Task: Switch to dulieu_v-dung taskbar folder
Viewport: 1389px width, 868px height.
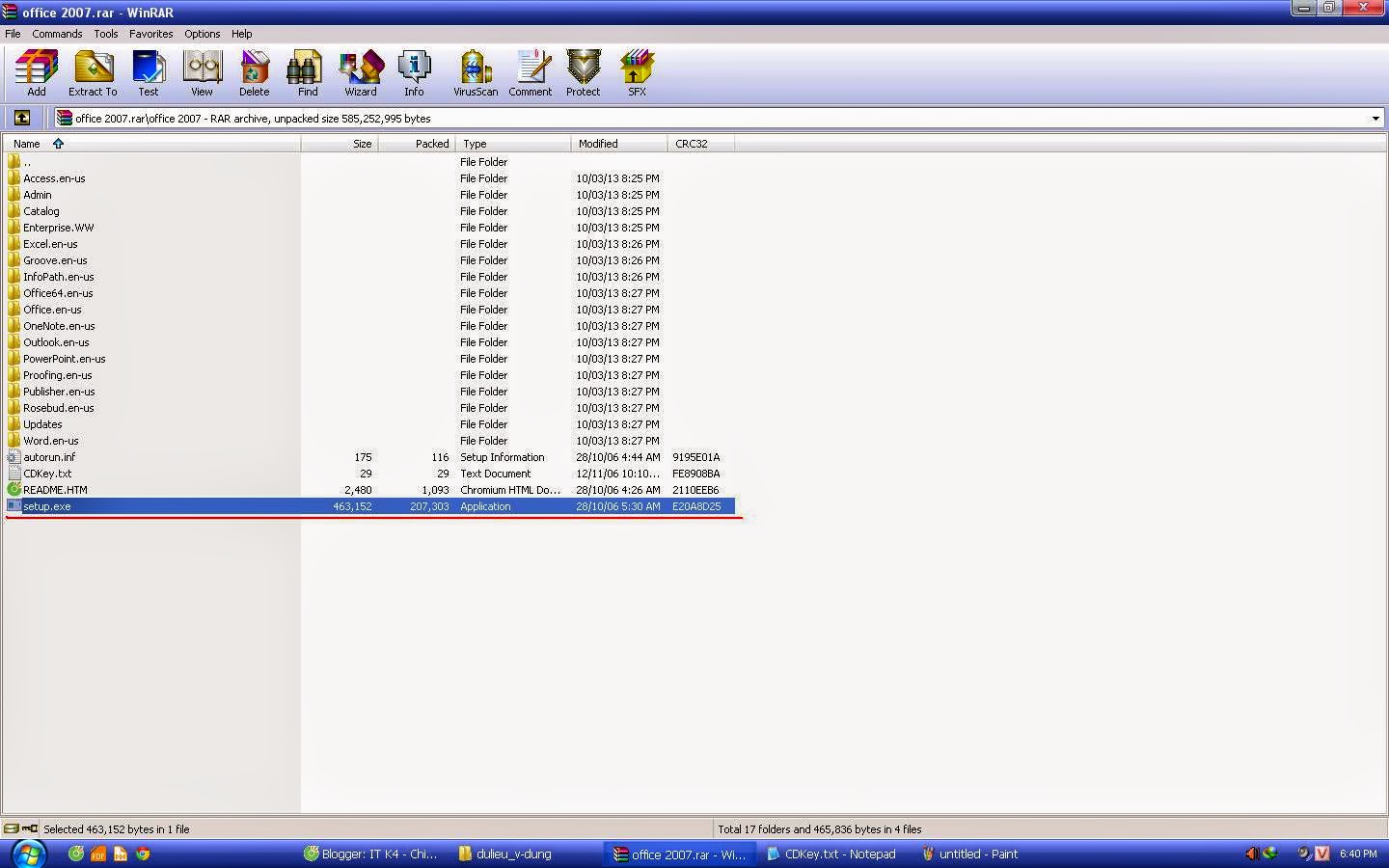Action: [506, 854]
